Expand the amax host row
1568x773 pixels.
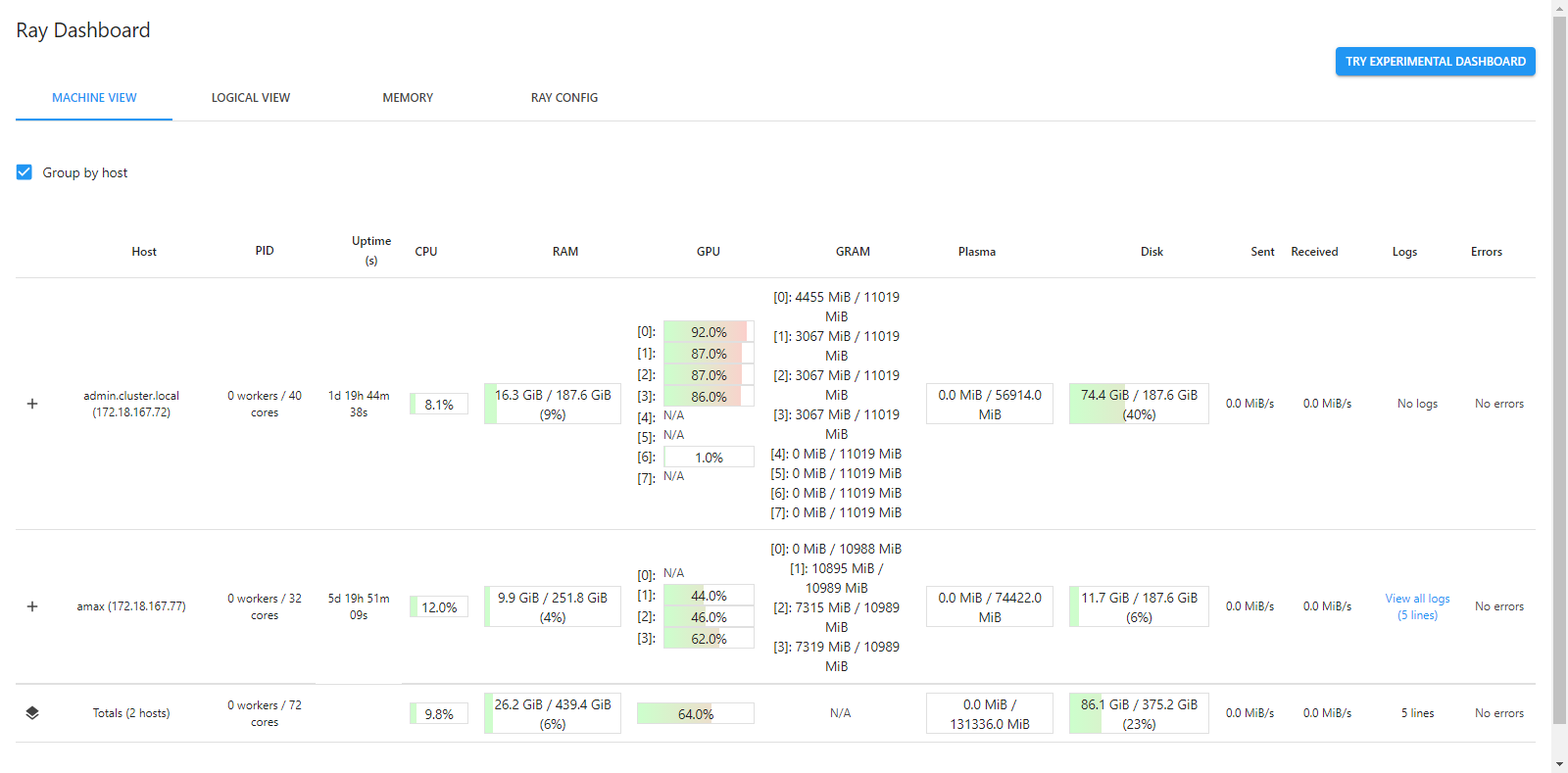point(32,606)
